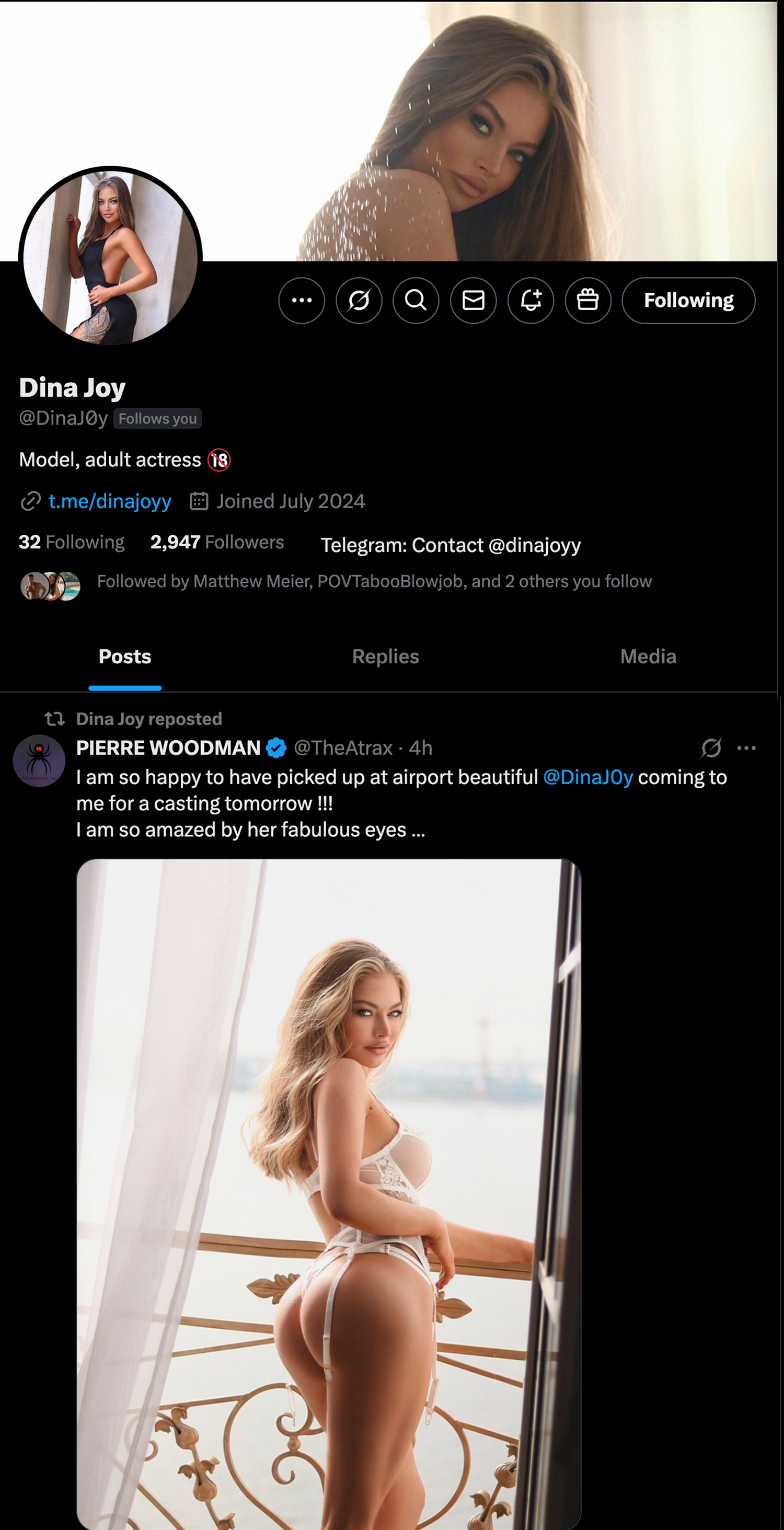Toggle the Following button

click(x=688, y=301)
